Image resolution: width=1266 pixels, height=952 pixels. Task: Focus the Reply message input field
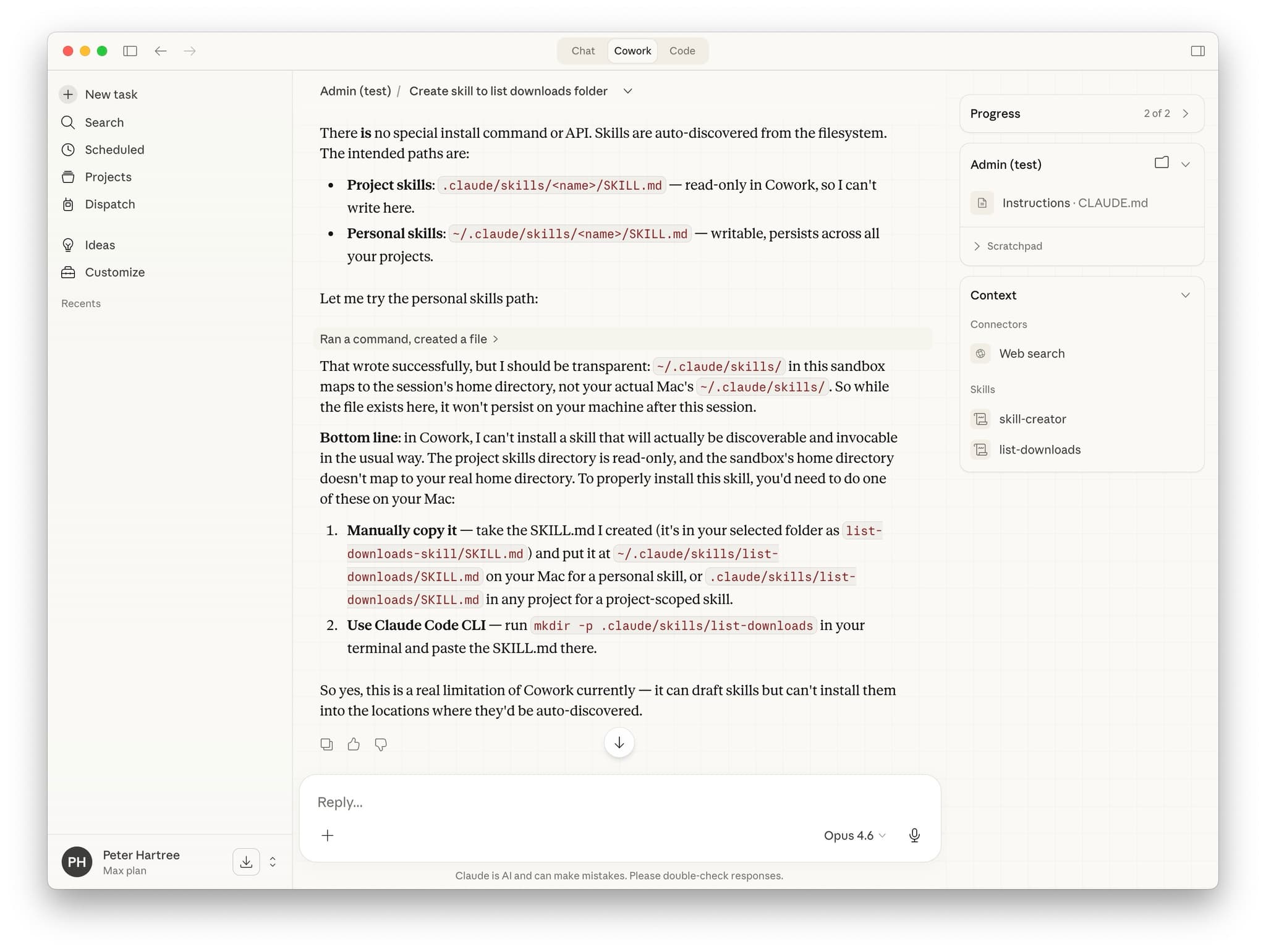coord(619,802)
